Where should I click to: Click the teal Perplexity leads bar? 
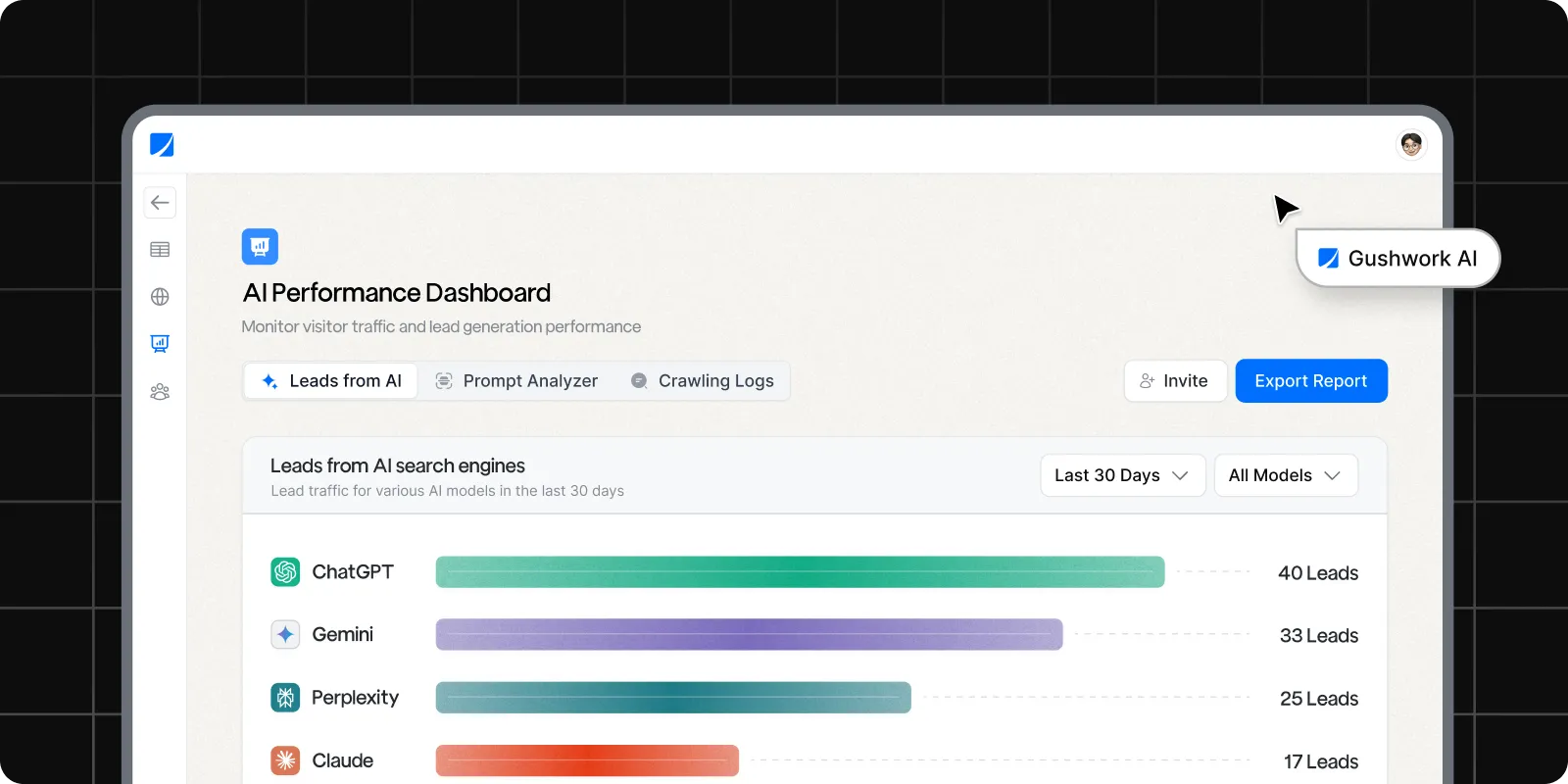point(673,698)
